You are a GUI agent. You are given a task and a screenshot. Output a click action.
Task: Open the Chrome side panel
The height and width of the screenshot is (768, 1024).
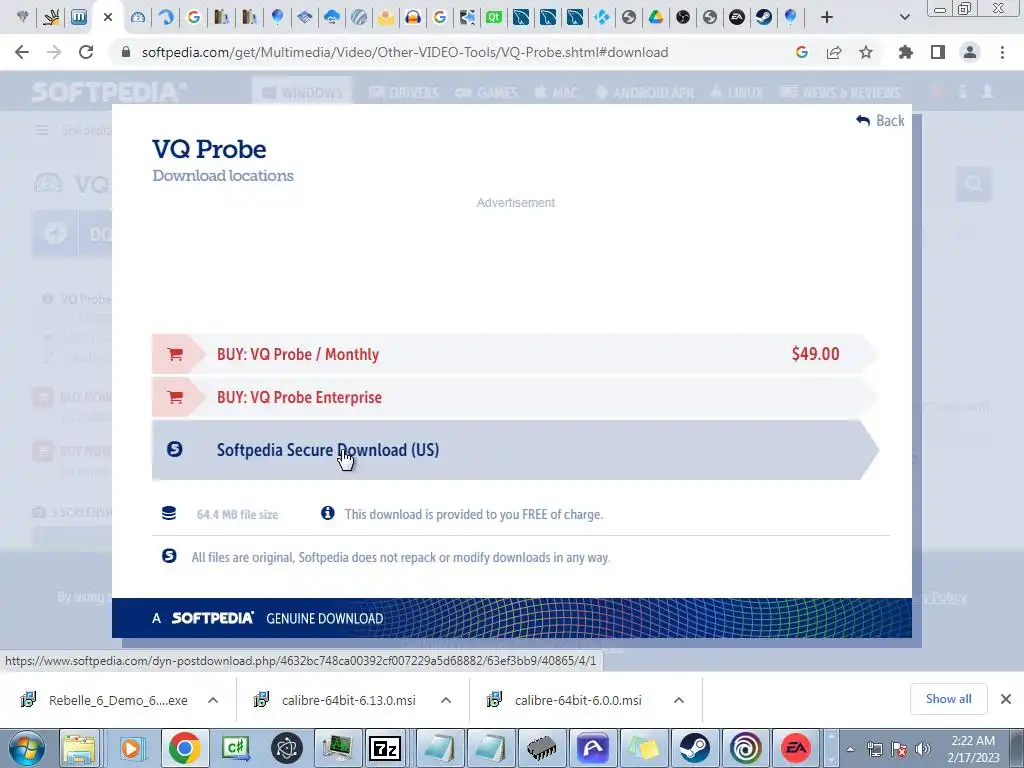click(x=938, y=52)
